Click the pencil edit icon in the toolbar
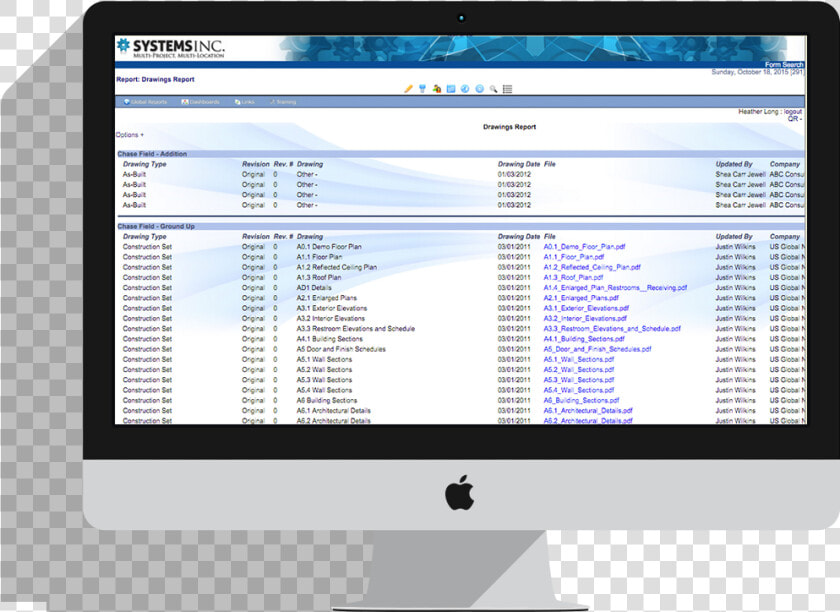The width and height of the screenshot is (840, 612). 408,89
